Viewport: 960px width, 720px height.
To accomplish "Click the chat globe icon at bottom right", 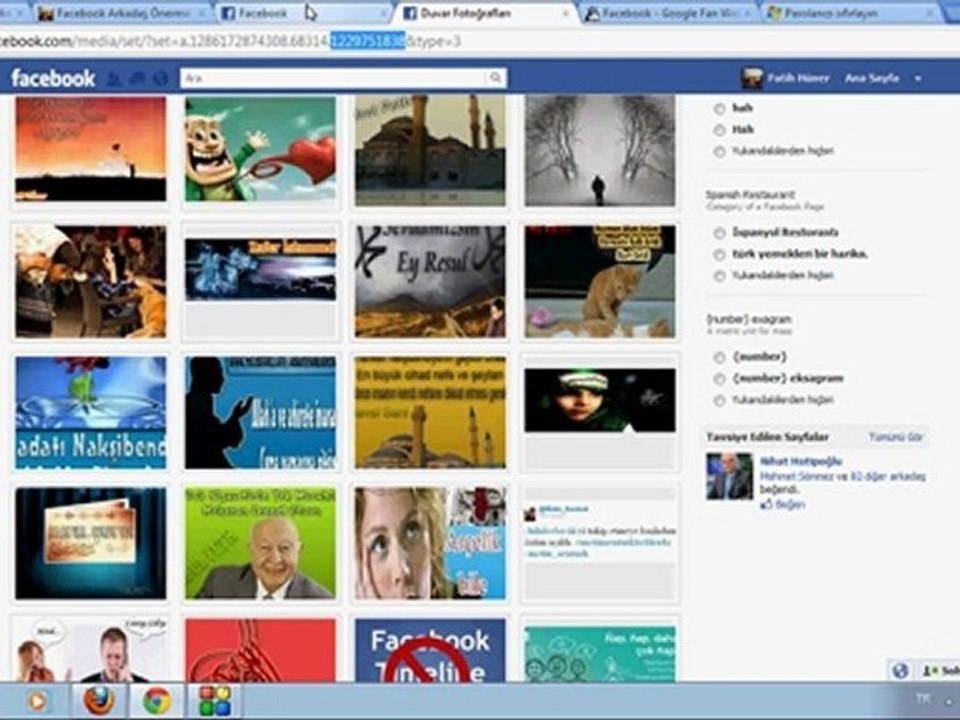I will pos(900,671).
